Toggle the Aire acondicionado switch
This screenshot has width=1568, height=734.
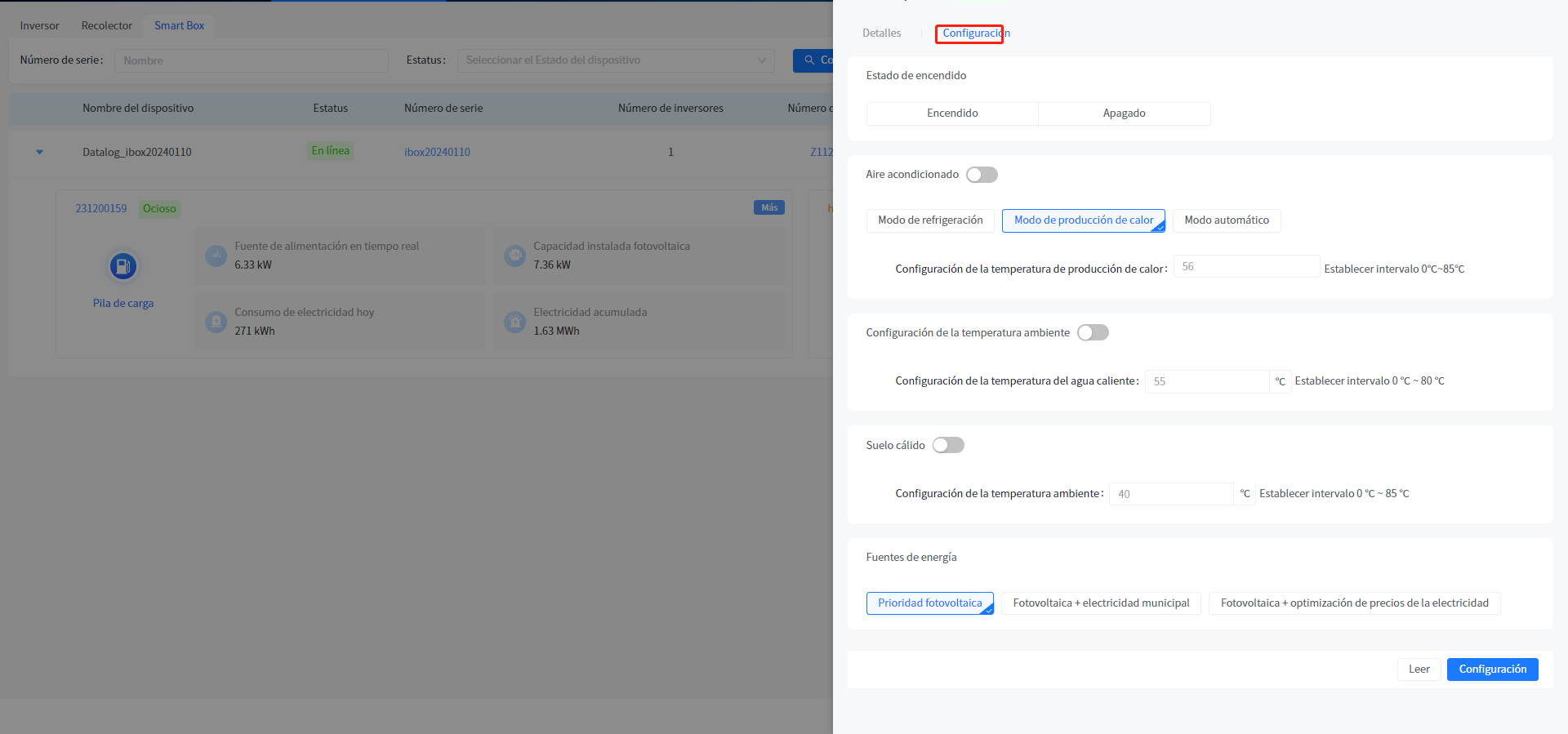click(x=982, y=175)
